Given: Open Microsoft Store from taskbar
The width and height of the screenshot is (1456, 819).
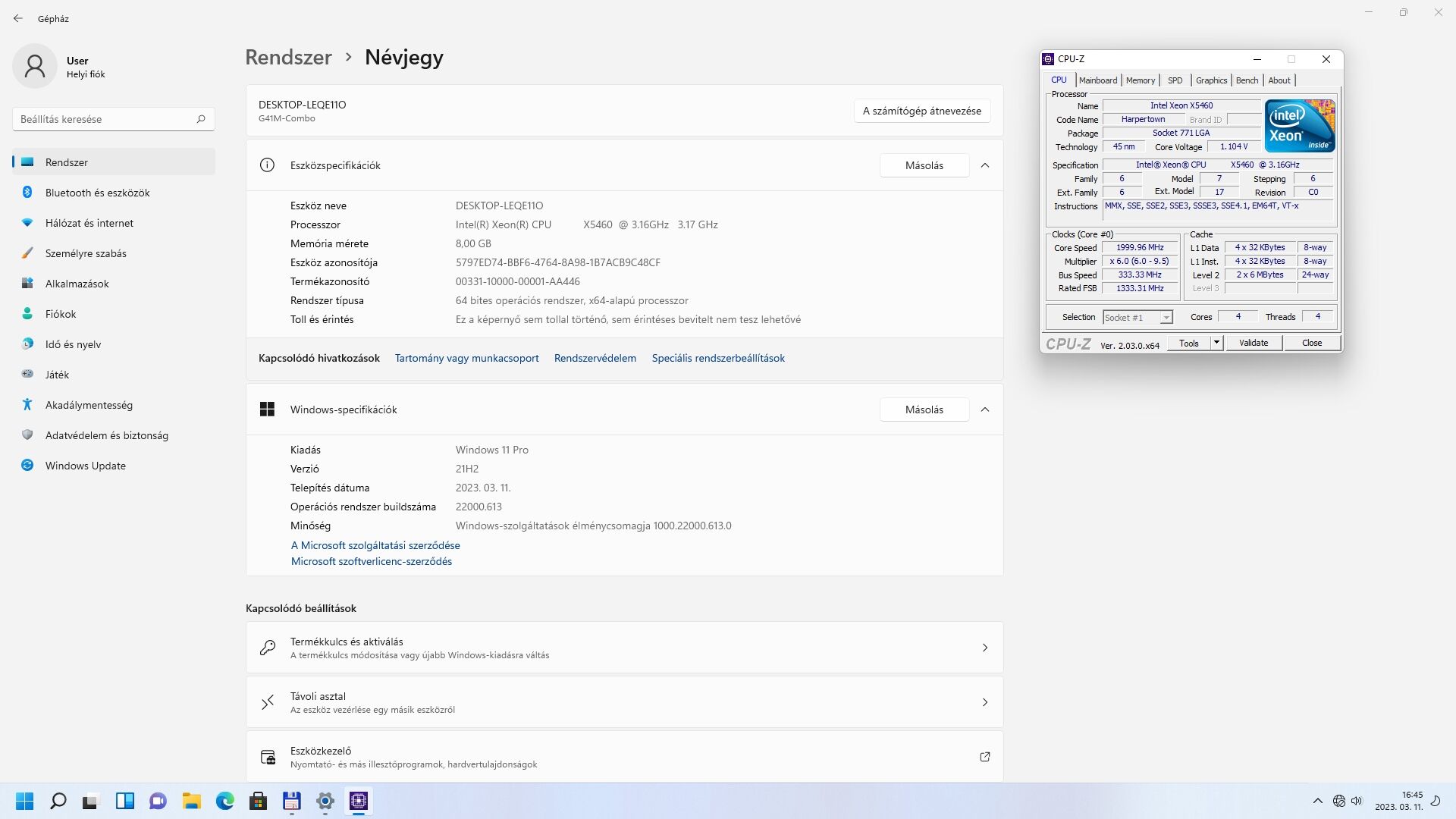Looking at the screenshot, I should point(259,801).
